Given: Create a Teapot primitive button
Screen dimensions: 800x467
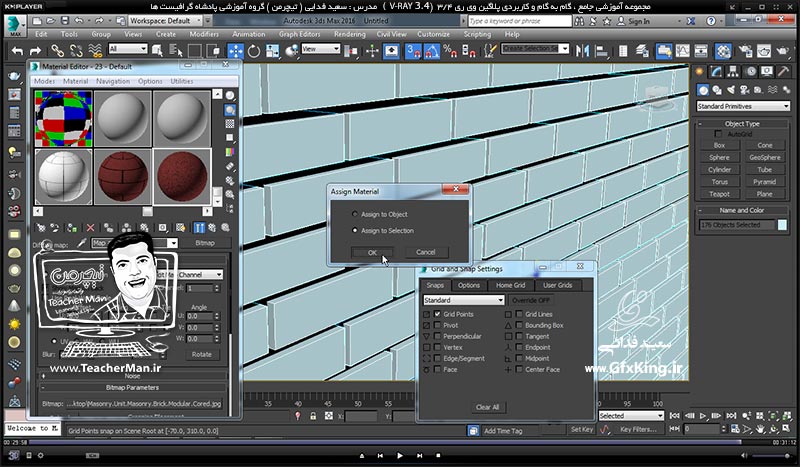Looking at the screenshot, I should [719, 194].
